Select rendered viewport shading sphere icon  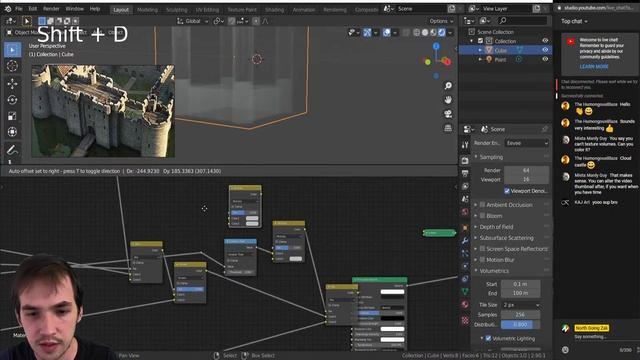click(x=442, y=32)
